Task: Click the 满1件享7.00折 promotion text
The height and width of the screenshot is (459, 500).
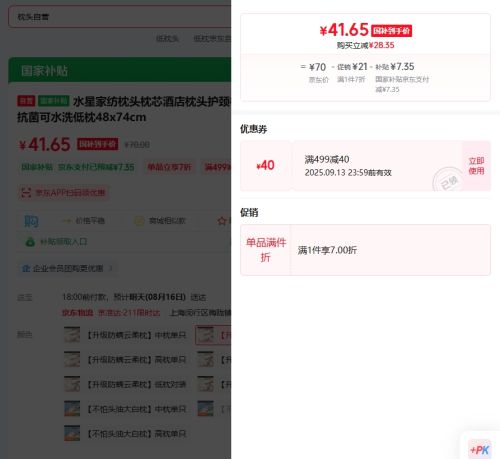Action: (x=327, y=250)
